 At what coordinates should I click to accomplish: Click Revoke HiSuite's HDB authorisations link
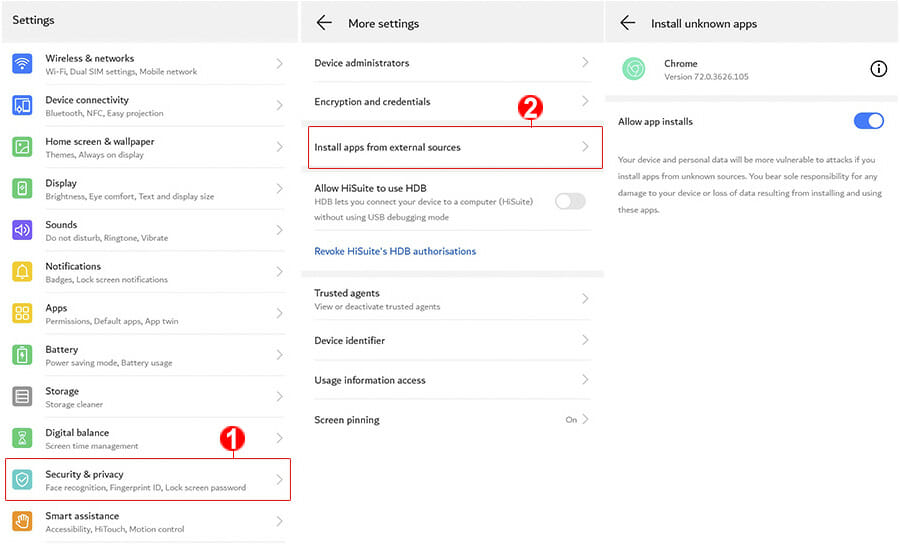point(395,251)
